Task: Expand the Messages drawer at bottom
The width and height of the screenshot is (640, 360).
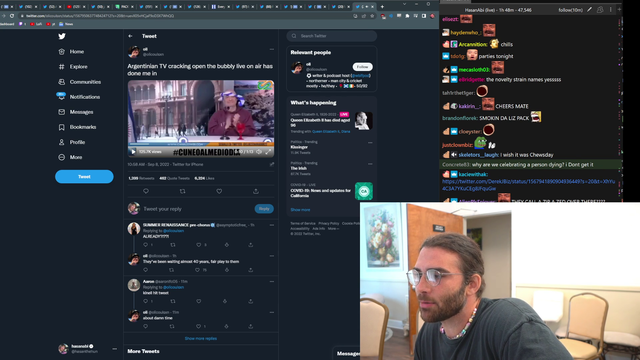Action: click(347, 353)
